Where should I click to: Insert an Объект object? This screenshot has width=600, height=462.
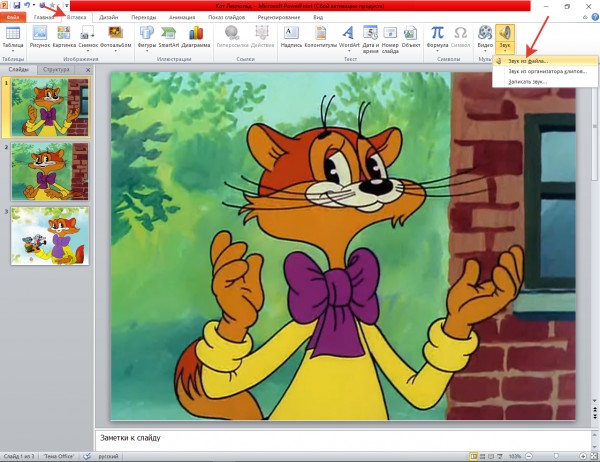(411, 37)
